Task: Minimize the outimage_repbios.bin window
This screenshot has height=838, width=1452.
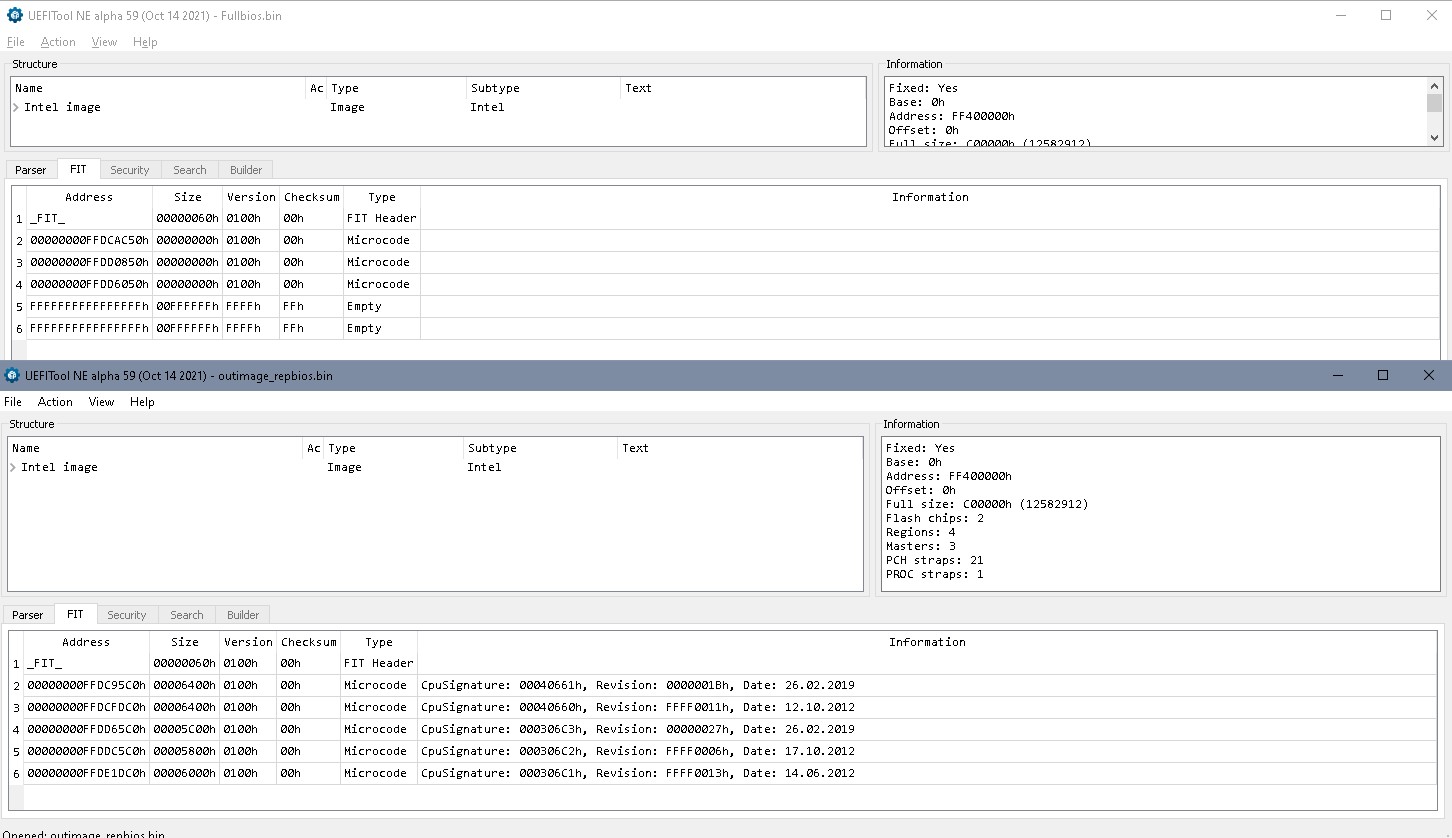Action: point(1338,375)
